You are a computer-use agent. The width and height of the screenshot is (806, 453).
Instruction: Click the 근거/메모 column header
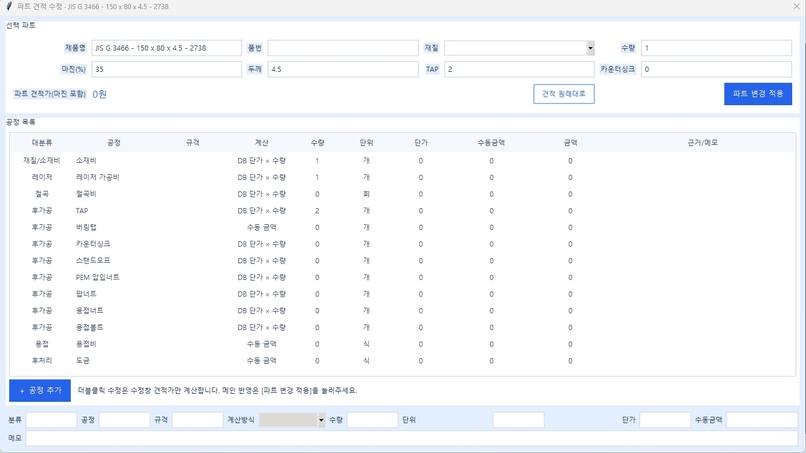tap(702, 142)
